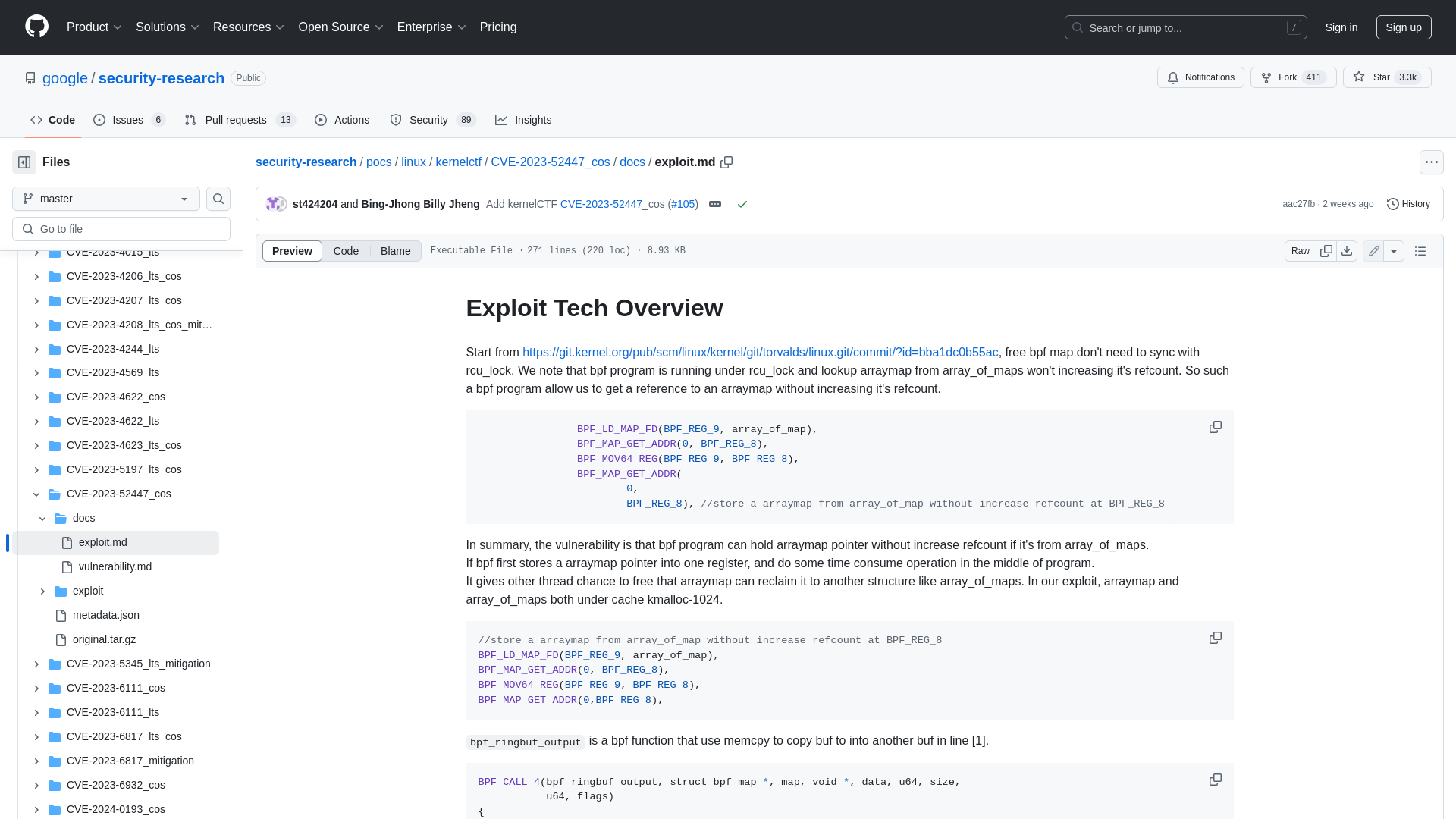Expand the Product menu
Screen dimensions: 1456x819
point(94,27)
